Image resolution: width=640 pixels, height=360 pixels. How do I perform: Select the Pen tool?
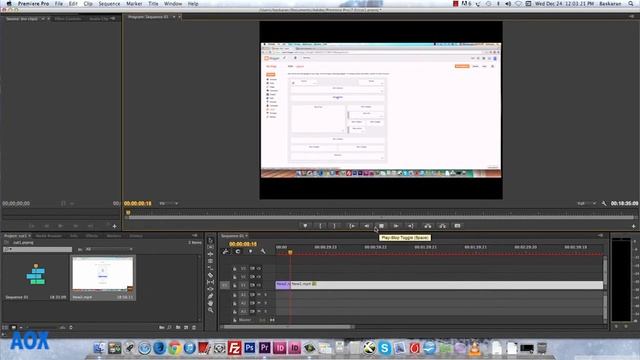[210, 296]
